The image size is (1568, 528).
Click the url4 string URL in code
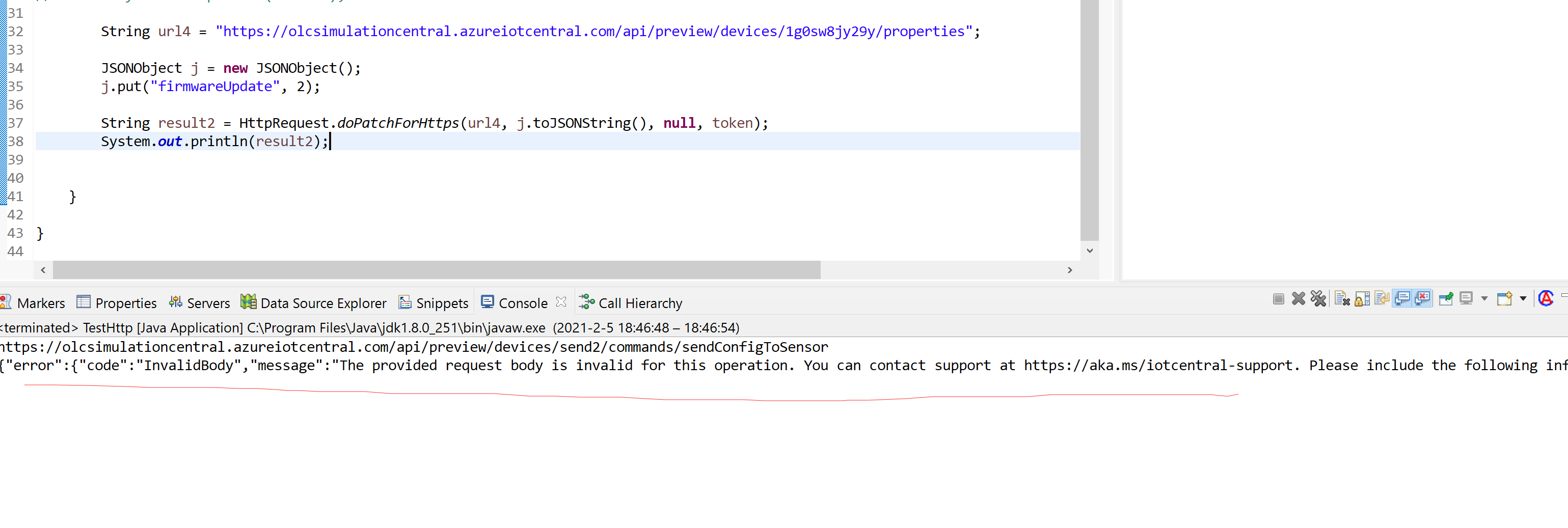594,32
